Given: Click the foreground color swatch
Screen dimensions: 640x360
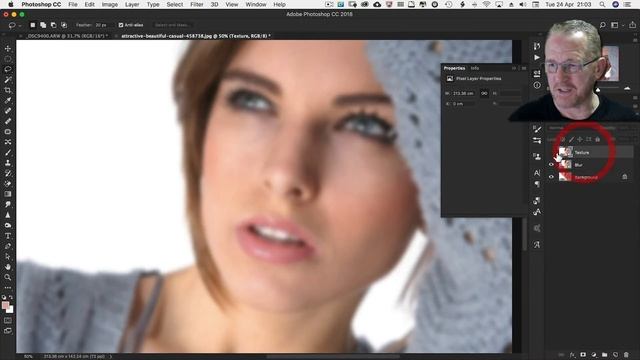Looking at the screenshot, I should click(x=5, y=305).
